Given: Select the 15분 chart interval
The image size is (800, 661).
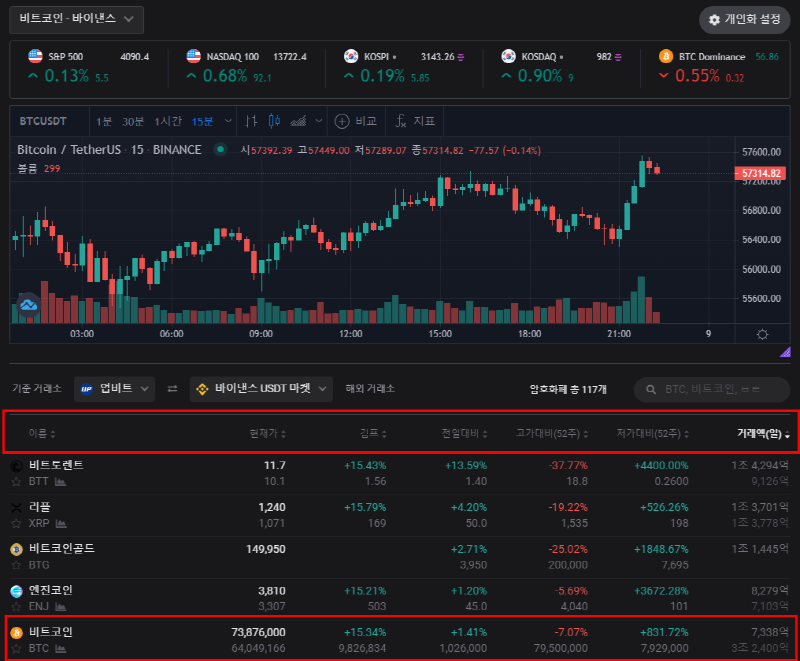Looking at the screenshot, I should tap(203, 121).
